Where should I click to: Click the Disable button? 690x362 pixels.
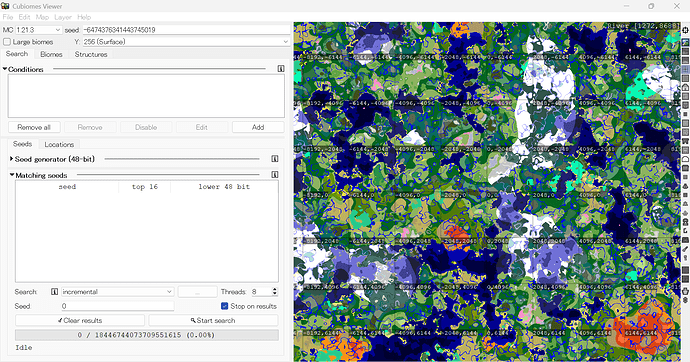pyautogui.click(x=146, y=127)
